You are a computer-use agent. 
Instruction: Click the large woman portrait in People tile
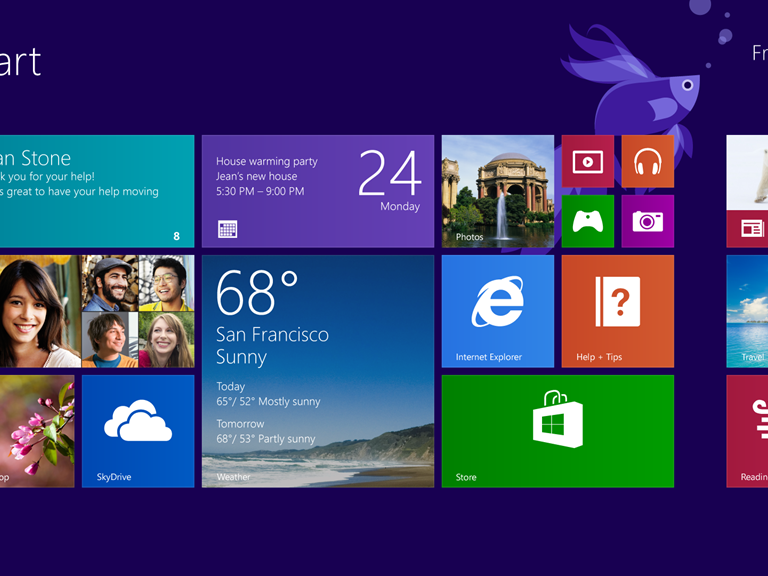tap(40, 311)
